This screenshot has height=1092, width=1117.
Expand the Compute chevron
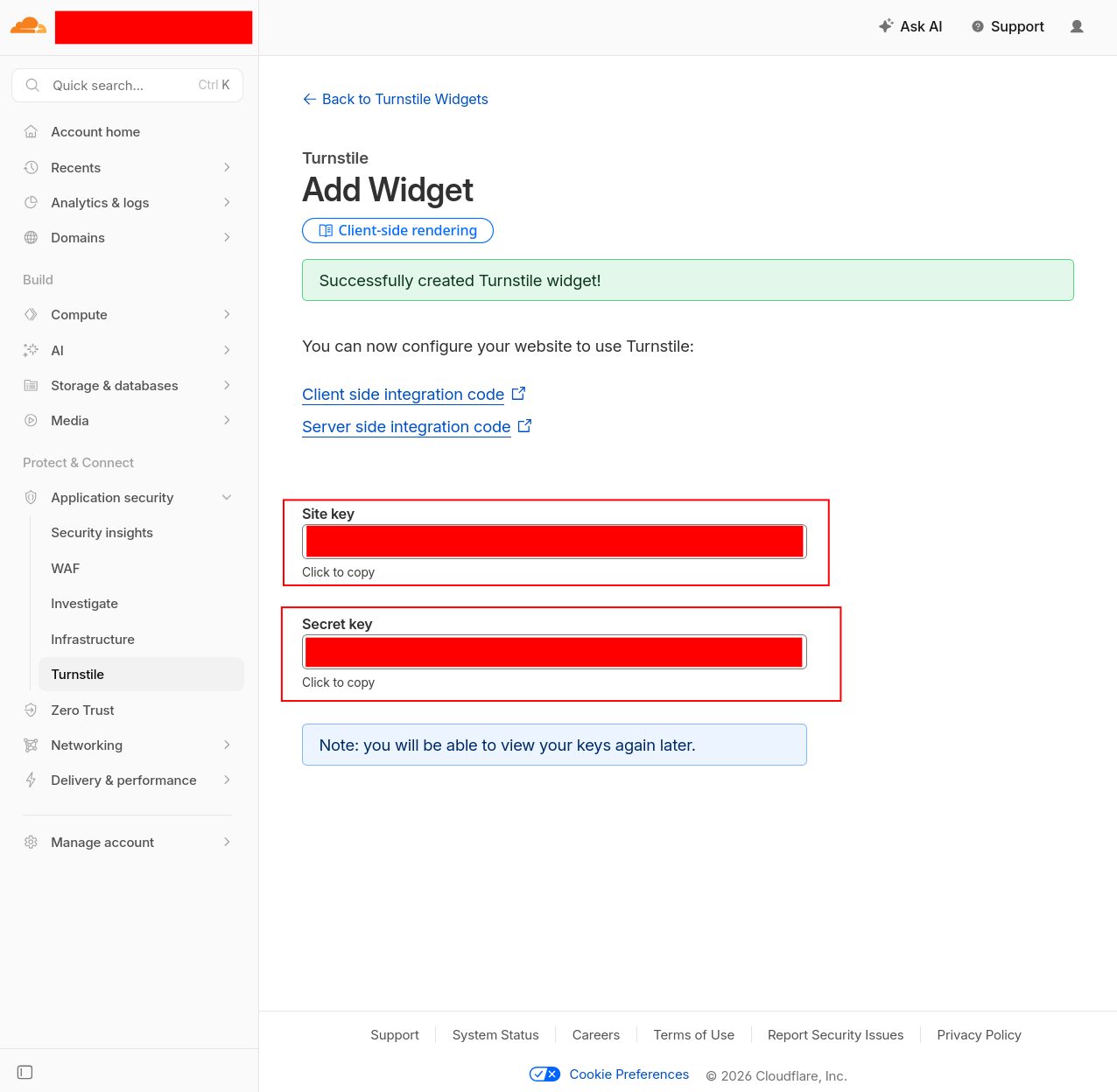(227, 314)
